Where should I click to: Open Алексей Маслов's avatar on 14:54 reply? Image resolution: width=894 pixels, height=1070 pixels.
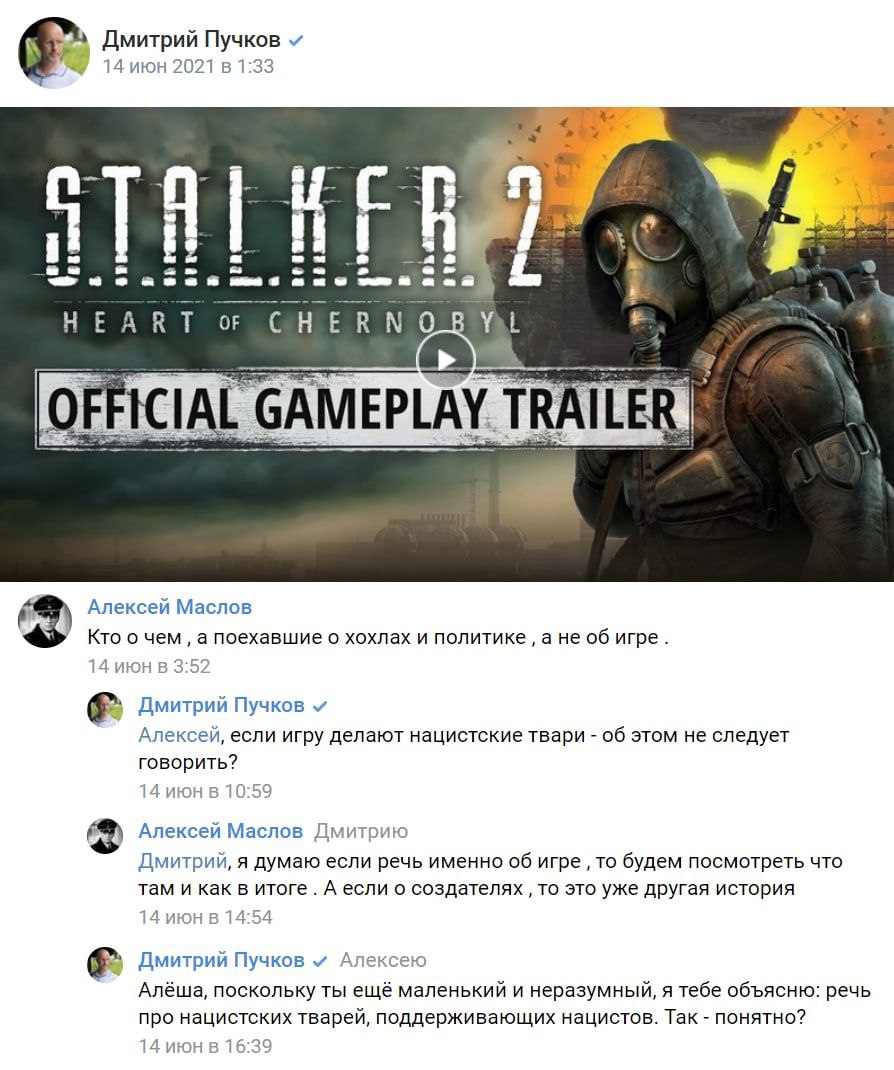[105, 836]
